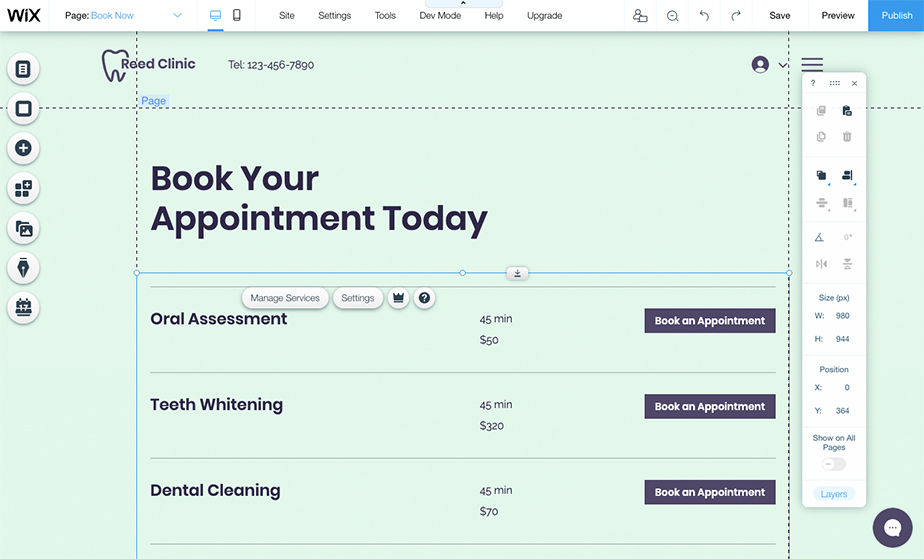This screenshot has width=924, height=559.
Task: Open the Media panel in left sidebar
Action: pos(23,228)
